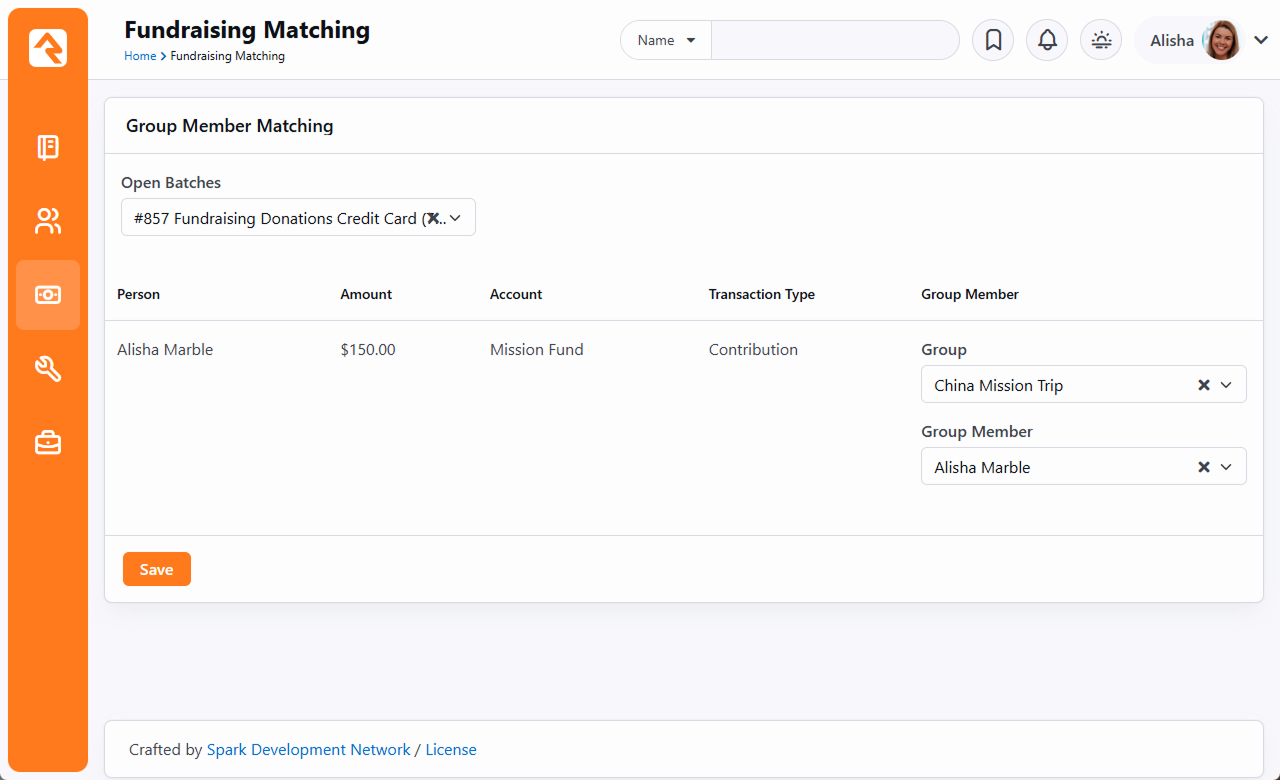Open the Intranet book icon in sidebar
1280x780 pixels.
point(48,148)
